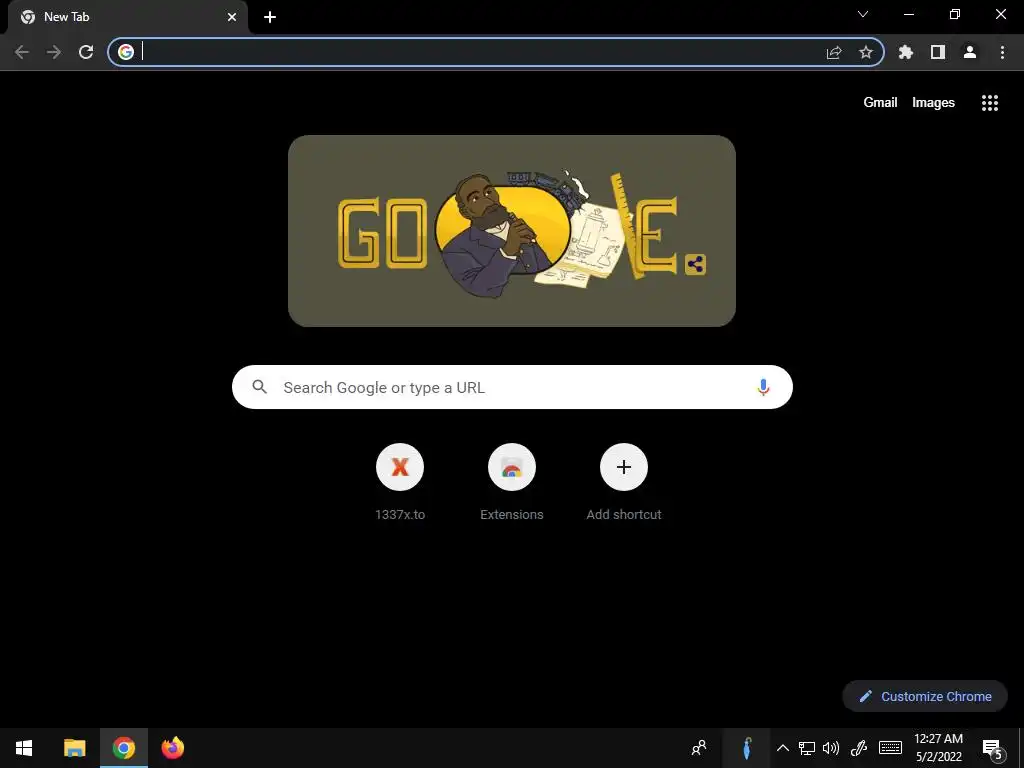Image resolution: width=1024 pixels, height=768 pixels.
Task: Click the Customize Chrome button
Action: [x=925, y=696]
